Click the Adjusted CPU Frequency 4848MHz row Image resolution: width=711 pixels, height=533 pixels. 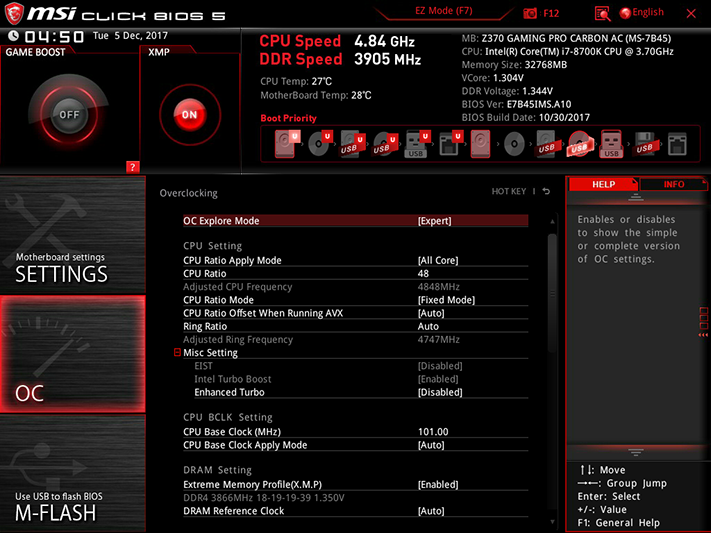tap(356, 286)
